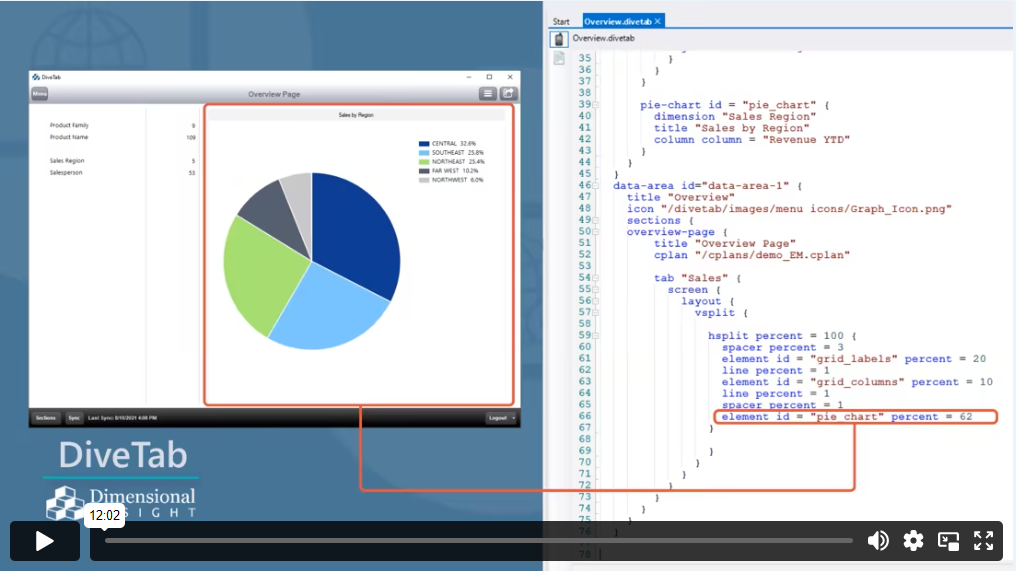Collapse the screen block at line 55
The height and width of the screenshot is (571, 1016).
click(x=595, y=290)
